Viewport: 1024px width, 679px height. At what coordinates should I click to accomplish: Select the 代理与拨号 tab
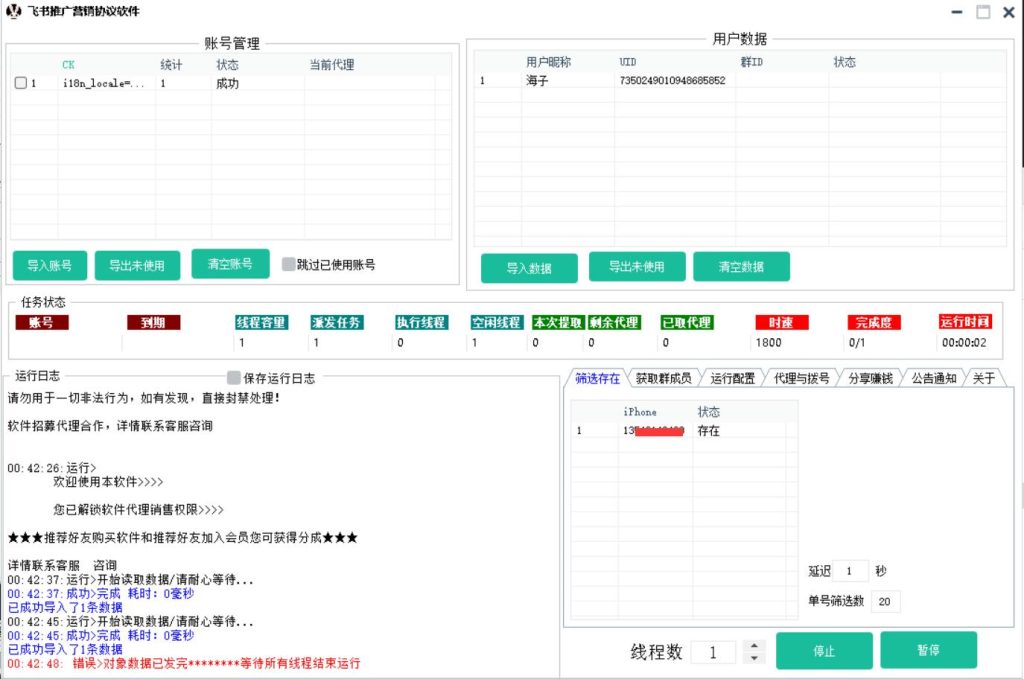point(802,378)
